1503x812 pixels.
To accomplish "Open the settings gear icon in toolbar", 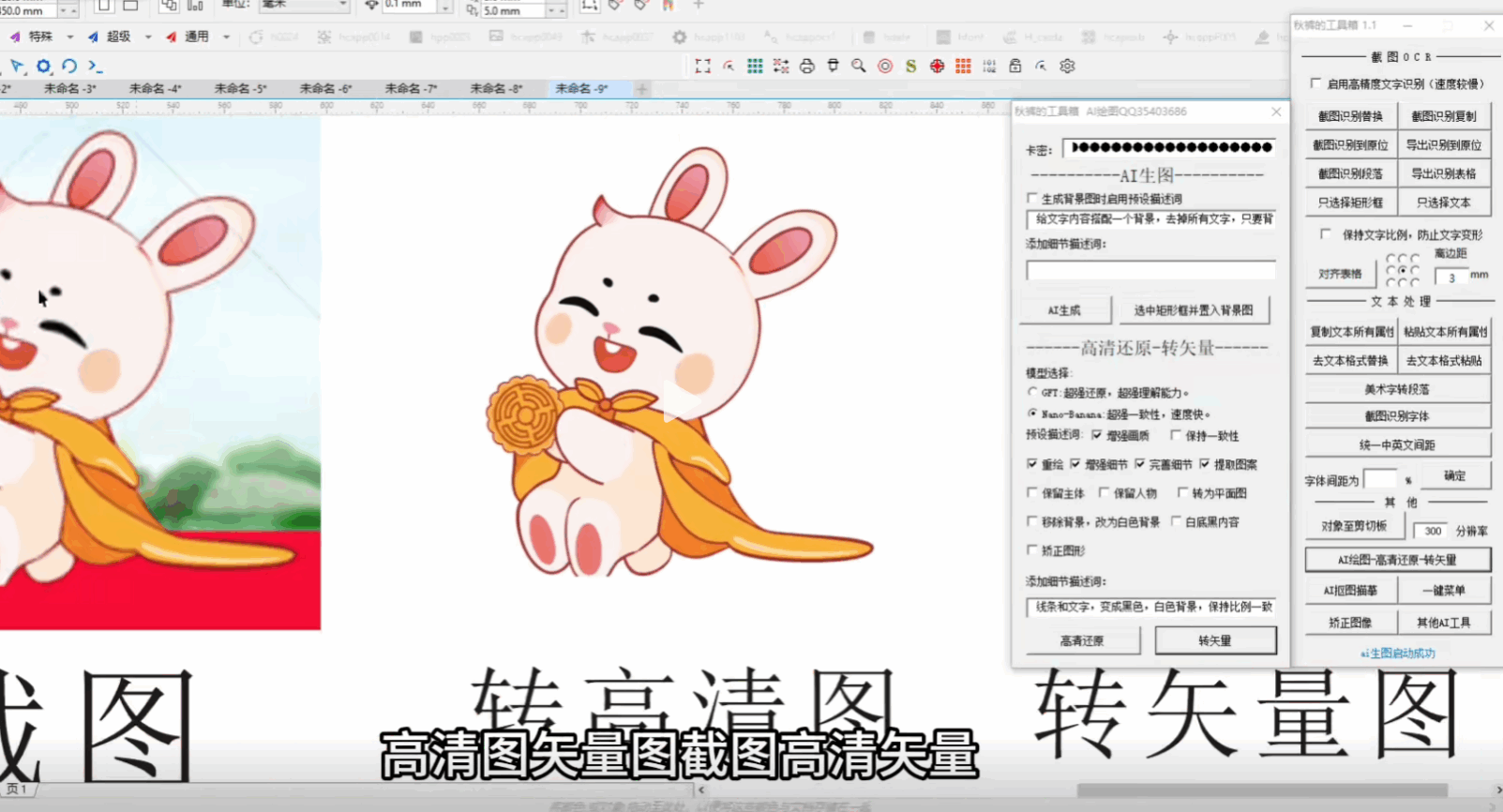I will (1067, 66).
